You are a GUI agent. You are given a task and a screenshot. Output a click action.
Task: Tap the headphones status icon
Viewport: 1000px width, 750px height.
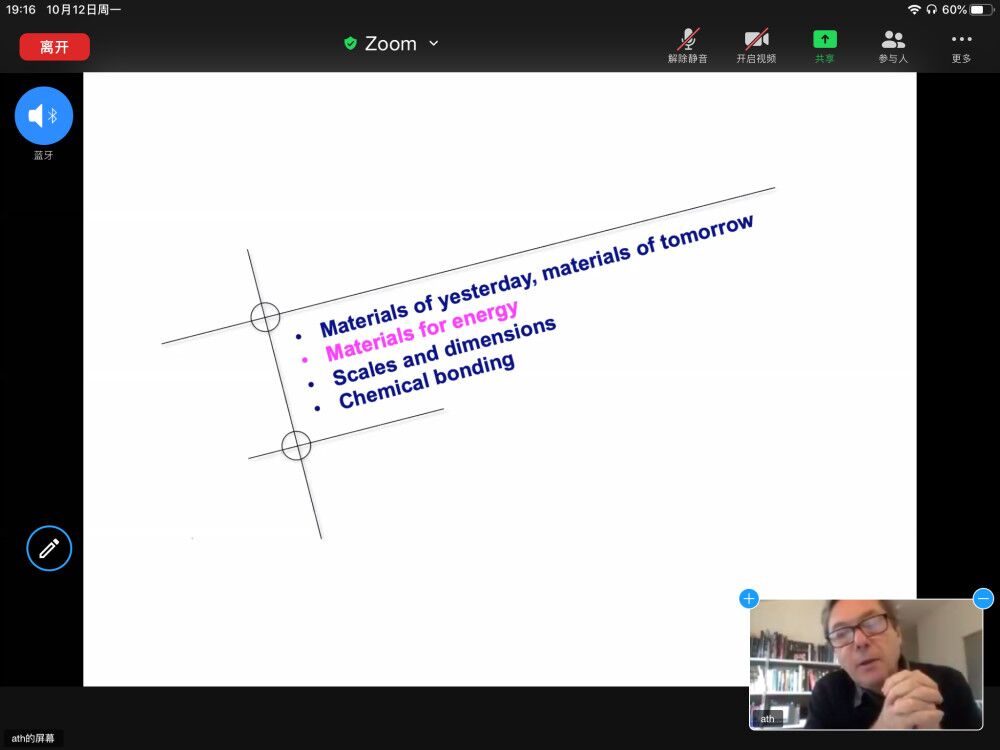[932, 9]
